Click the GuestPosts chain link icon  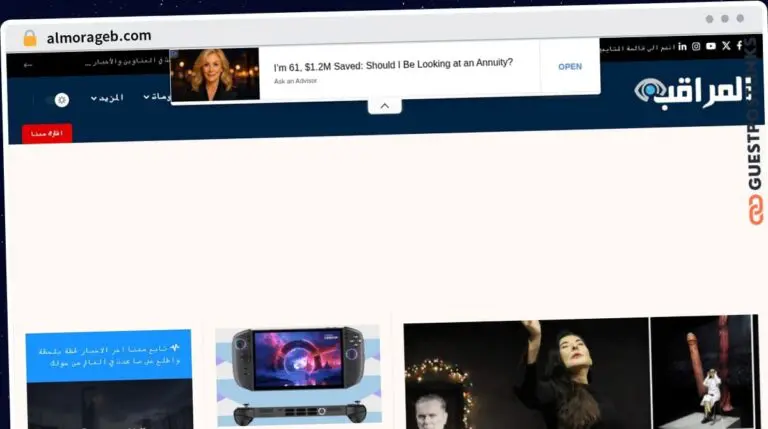[x=755, y=211]
